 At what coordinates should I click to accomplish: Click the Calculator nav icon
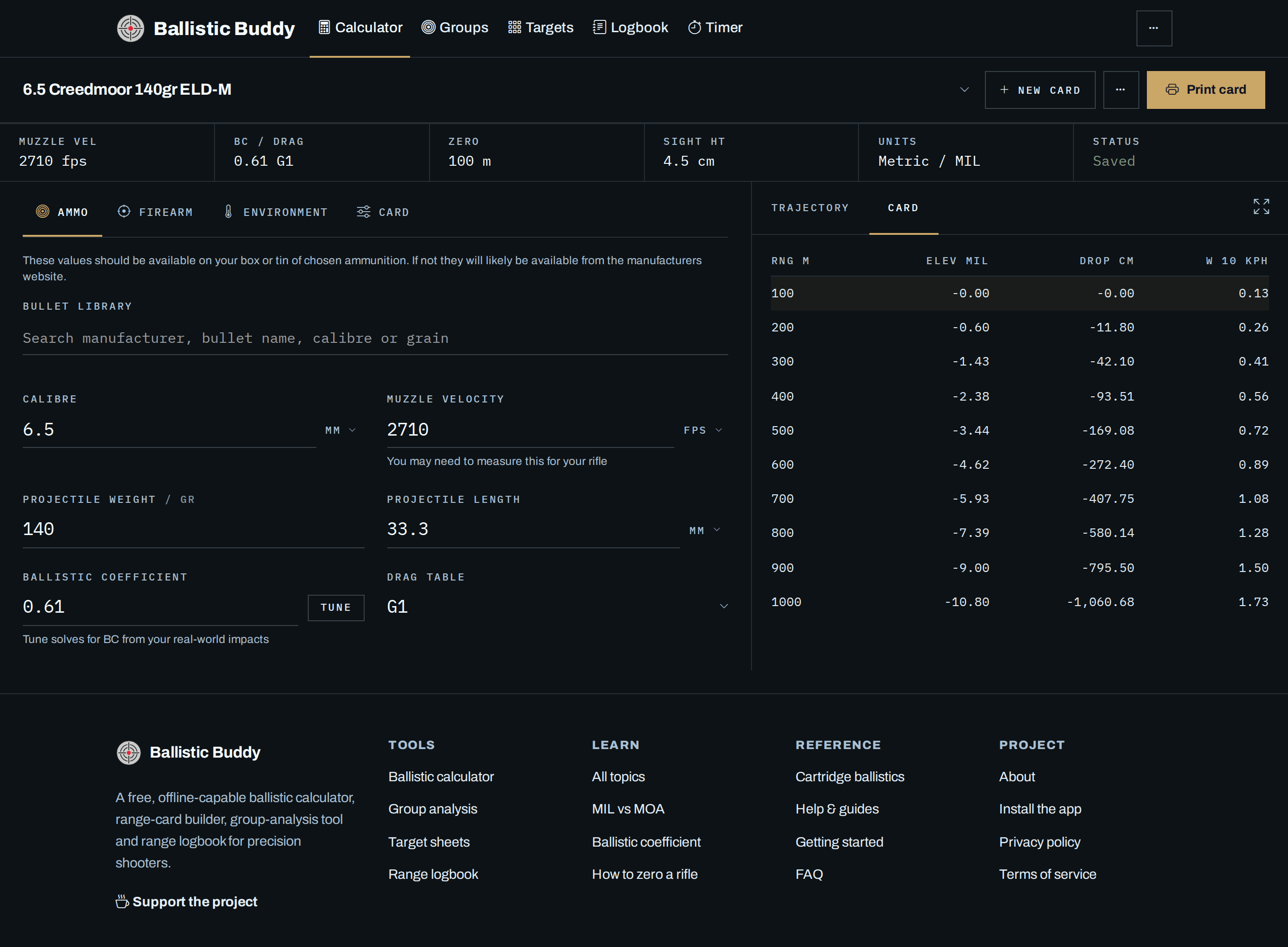tap(324, 27)
